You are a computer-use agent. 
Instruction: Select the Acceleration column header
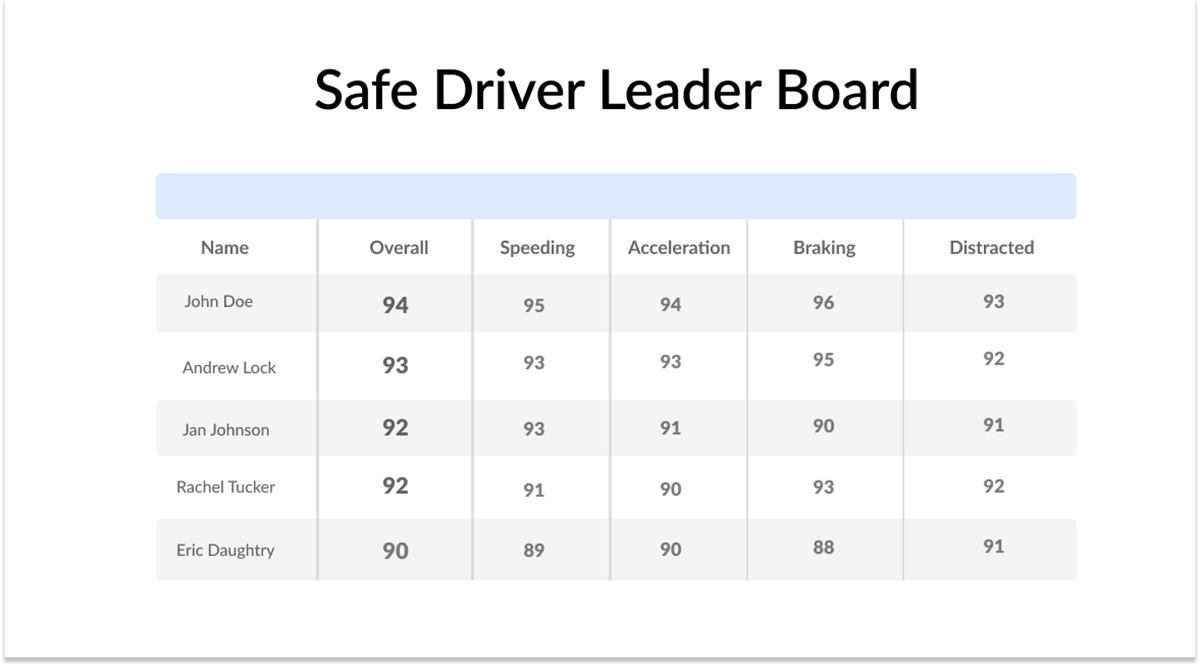point(679,247)
